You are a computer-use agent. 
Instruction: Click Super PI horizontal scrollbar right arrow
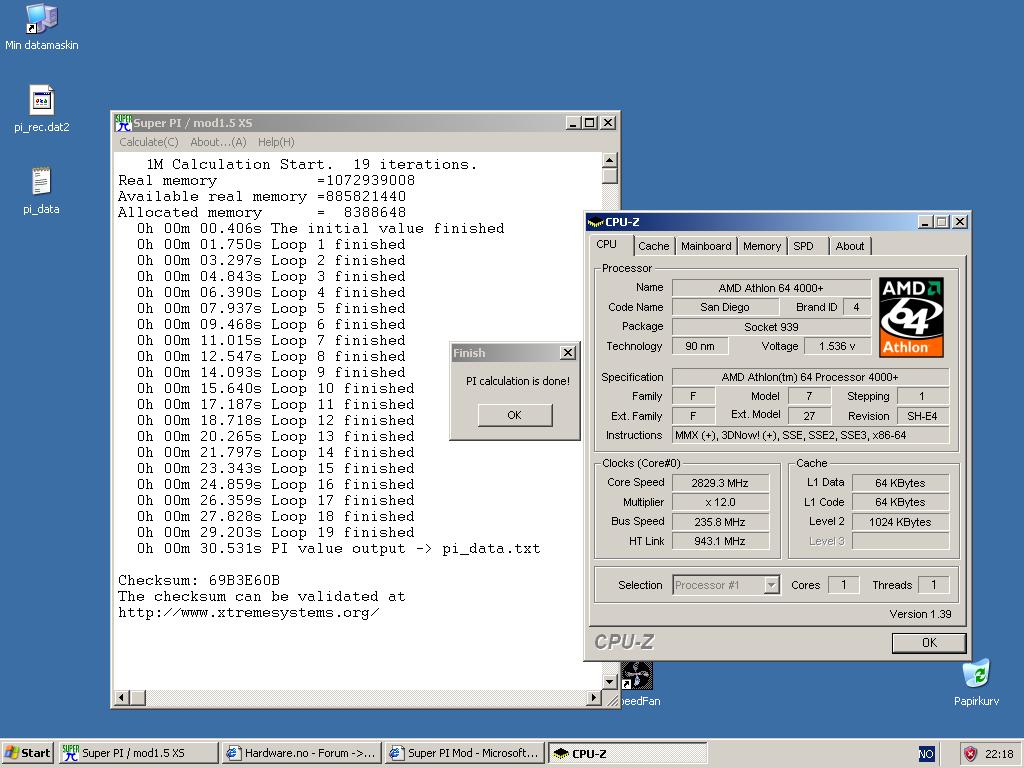[593, 698]
